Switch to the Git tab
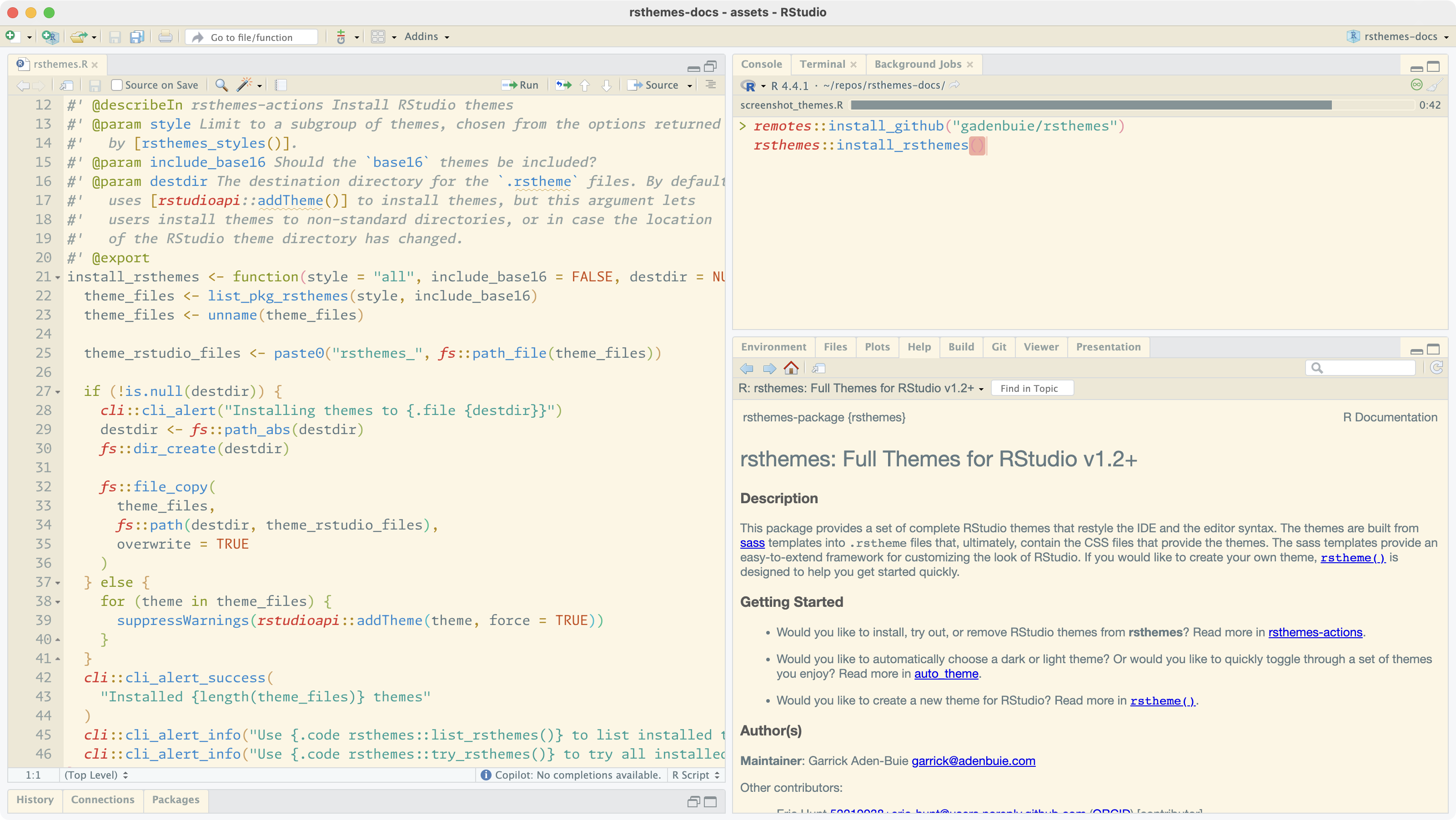This screenshot has width=1456, height=820. click(998, 347)
